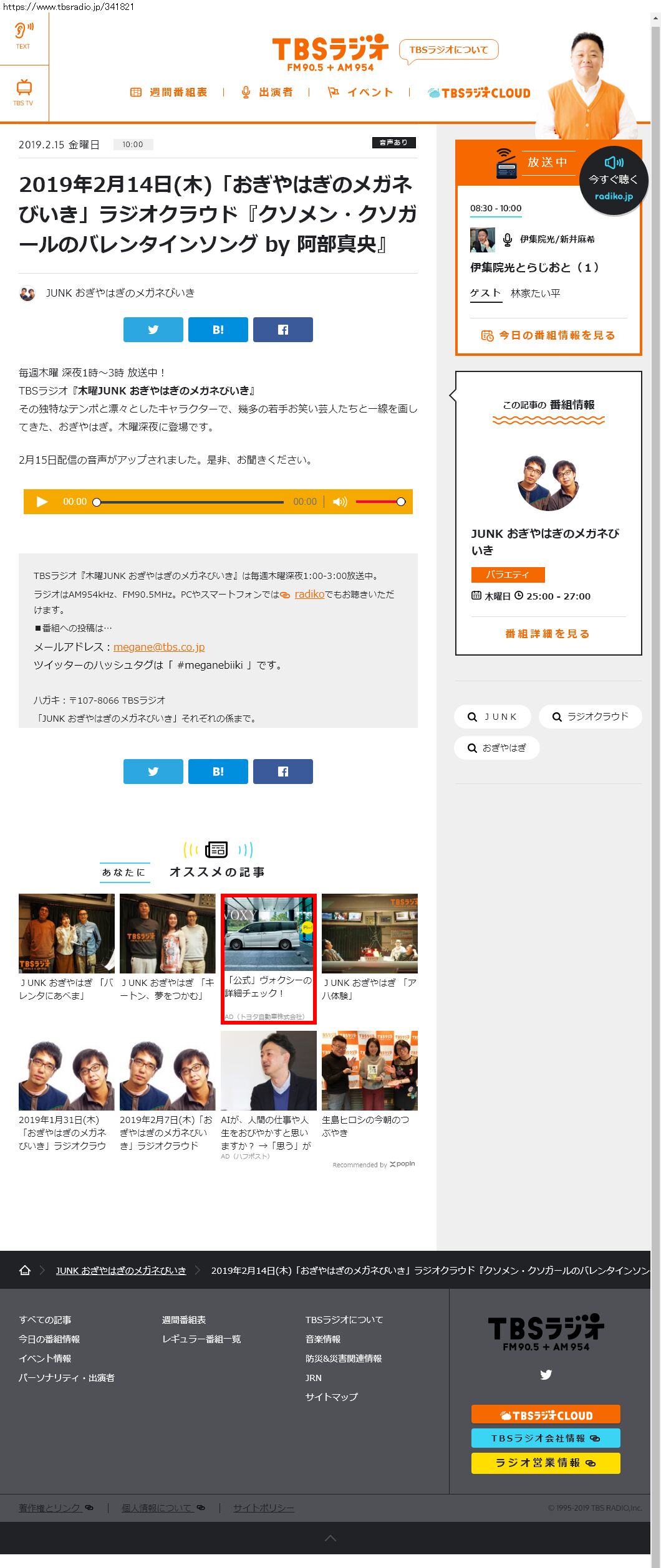Open the TBS TV icon link

[x=24, y=93]
